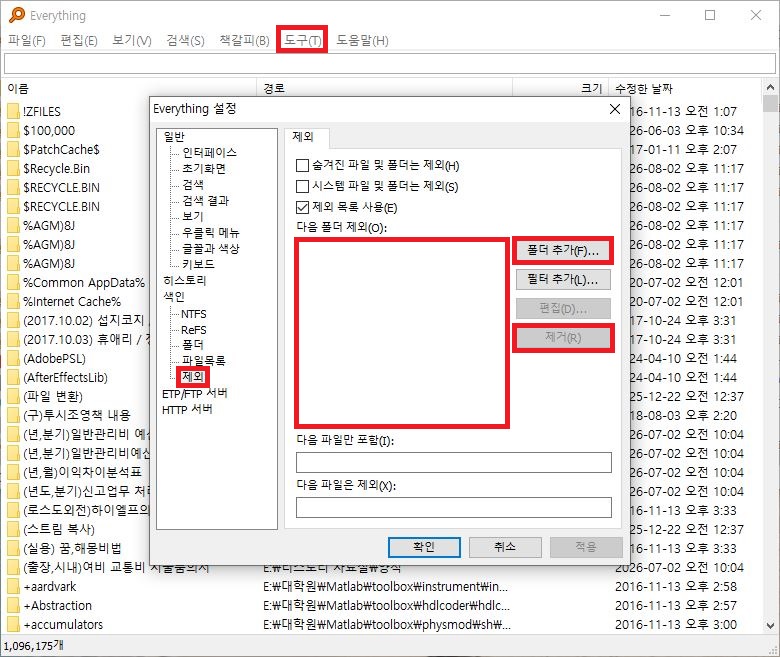Screen dimensions: 780x657
Task: Click the main Everything search box
Action: pyautogui.click(x=390, y=64)
